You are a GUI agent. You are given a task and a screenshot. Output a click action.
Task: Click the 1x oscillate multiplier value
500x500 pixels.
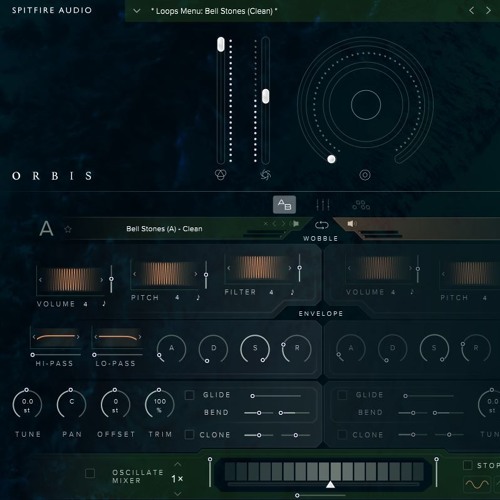point(177,479)
